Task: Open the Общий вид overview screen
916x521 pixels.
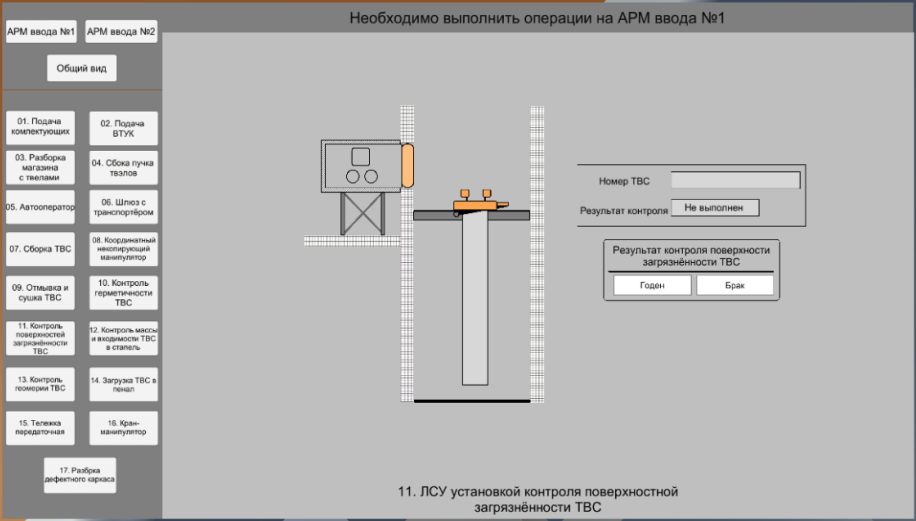Action: tap(81, 68)
